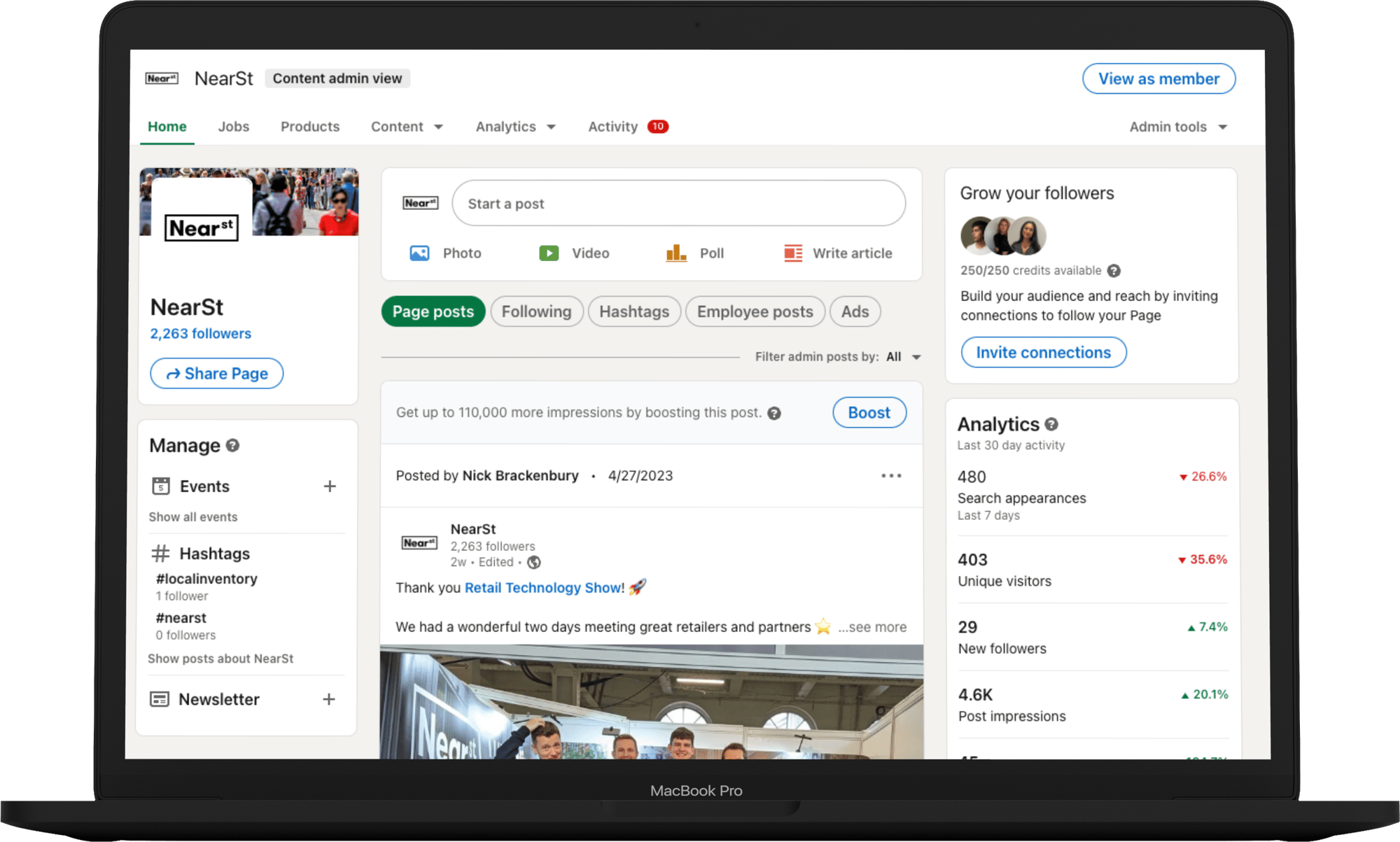Expand post text with see more
Image resolution: width=1400 pixels, height=842 pixels.
[872, 627]
